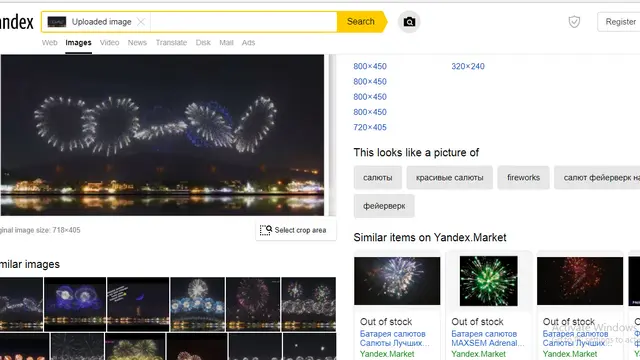This screenshot has width=640, height=360.
Task: Click the large uploaded fireworks image
Action: pyautogui.click(x=162, y=135)
